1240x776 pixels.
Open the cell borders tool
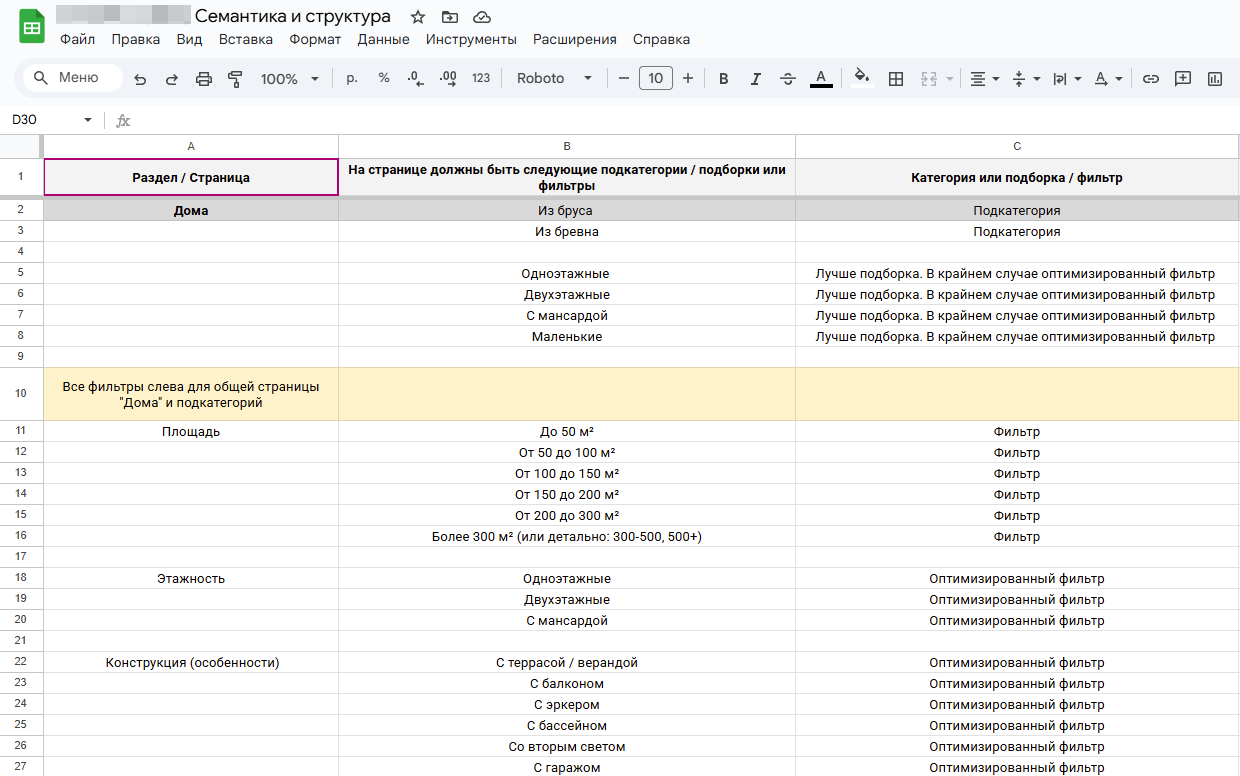pos(896,79)
